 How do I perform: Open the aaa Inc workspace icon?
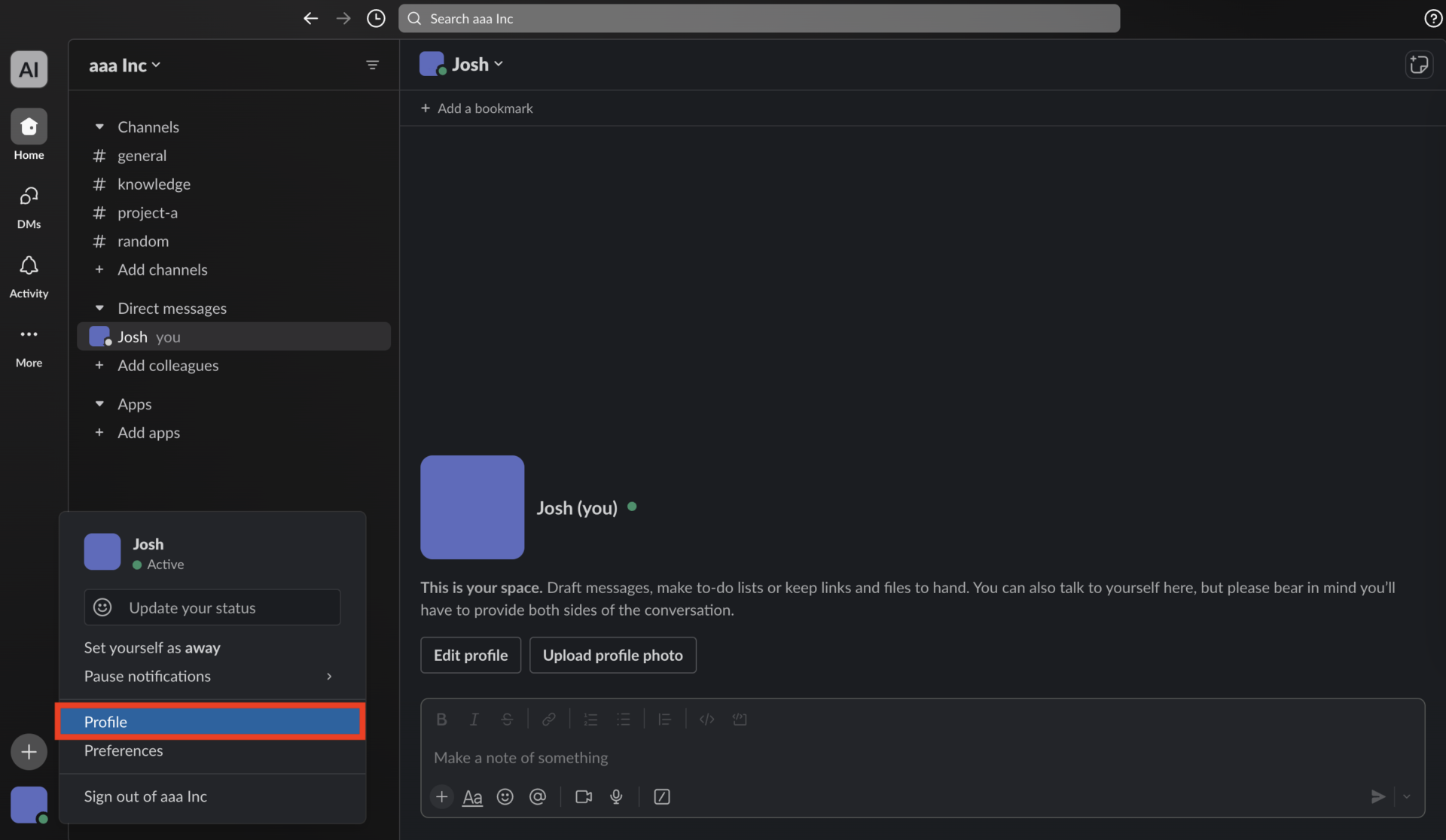pyautogui.click(x=29, y=68)
